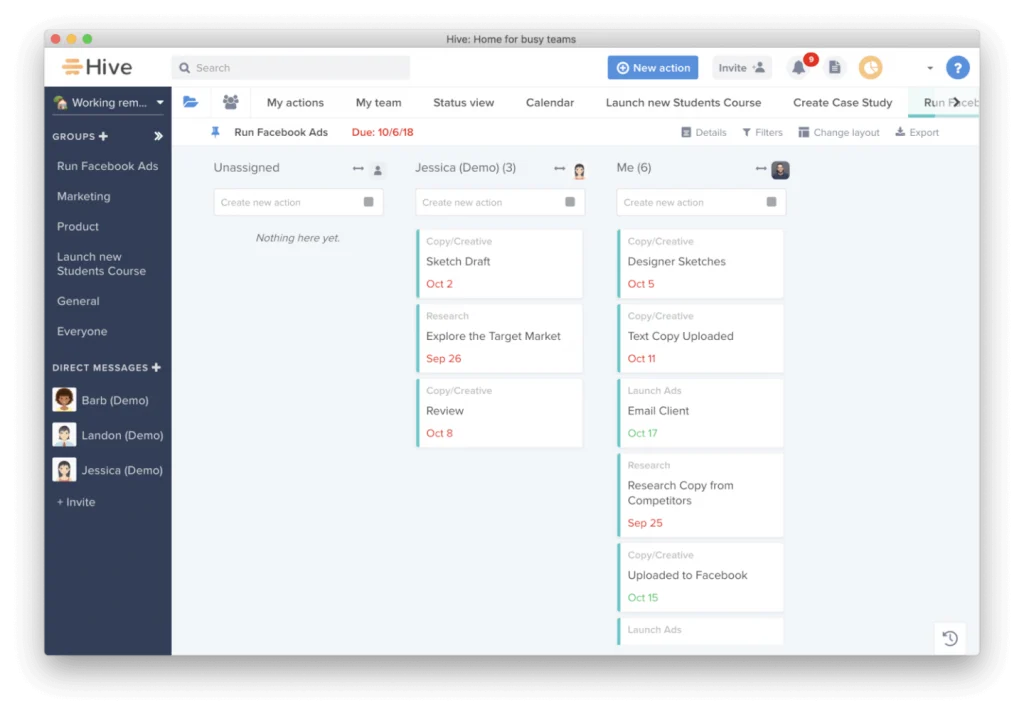Switch to the Status view tab
This screenshot has height=714, width=1024.
click(x=463, y=102)
